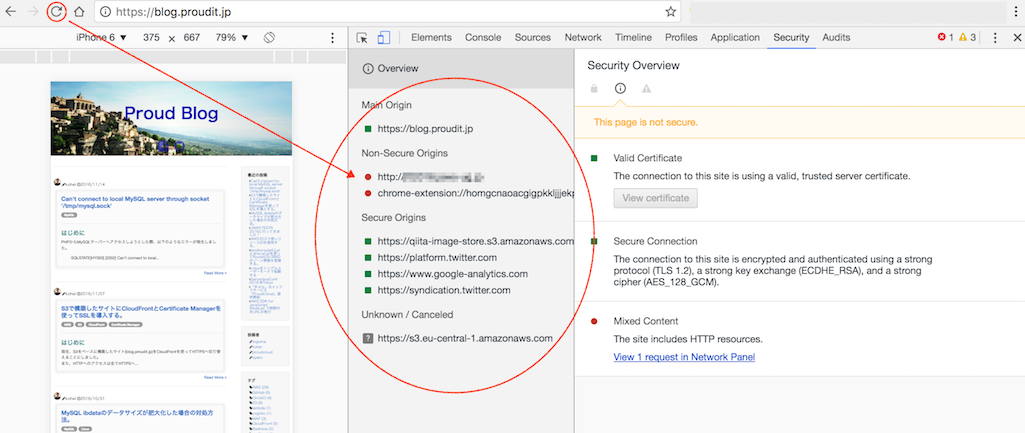
Task: Click the lock icon in Security Overview
Action: coord(594,88)
